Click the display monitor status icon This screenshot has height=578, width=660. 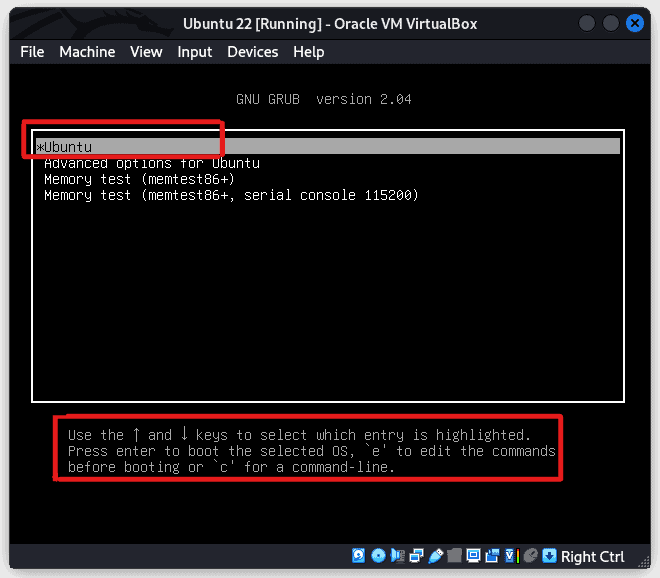[x=473, y=556]
